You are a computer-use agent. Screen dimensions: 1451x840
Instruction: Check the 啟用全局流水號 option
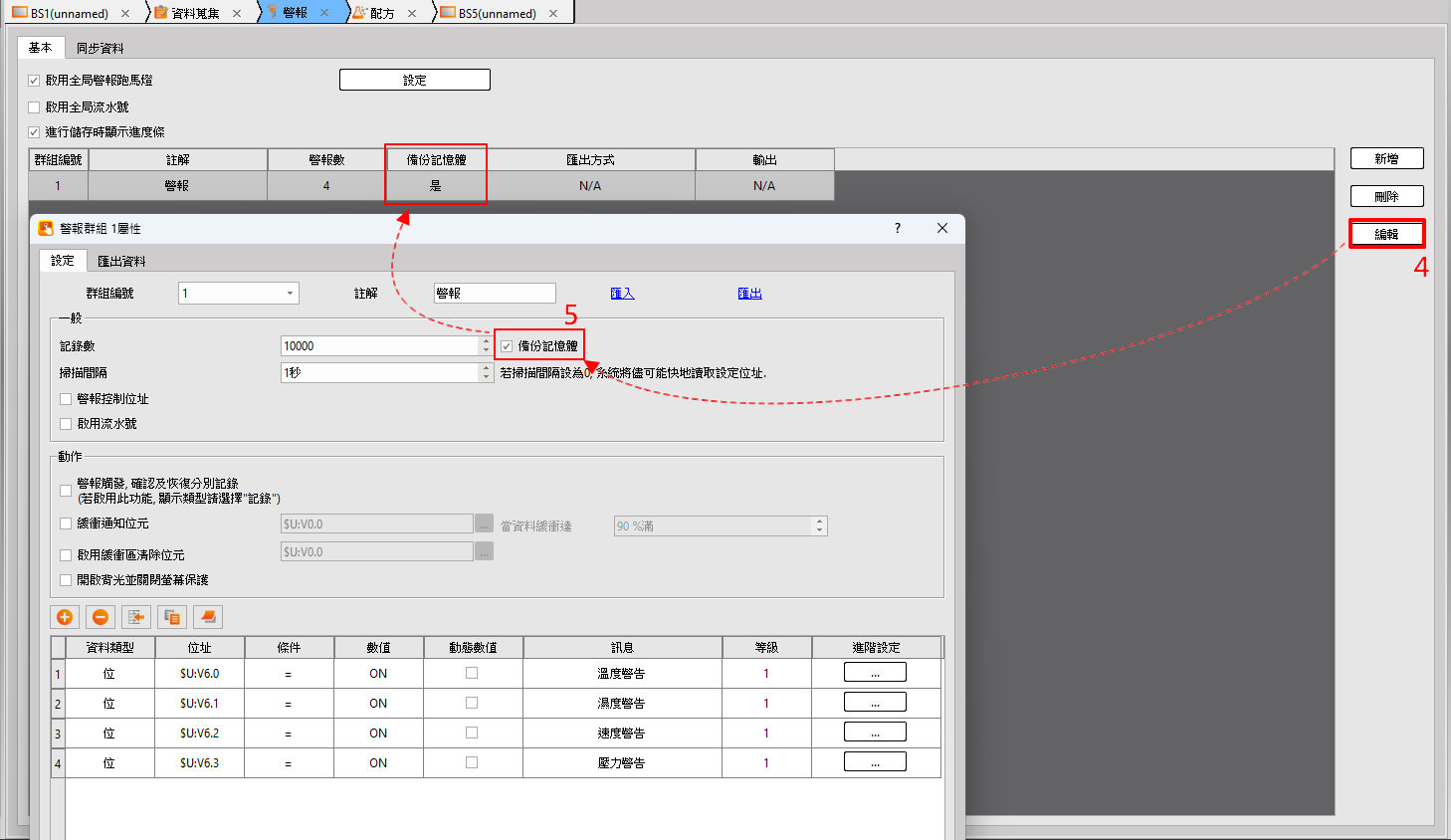click(x=34, y=107)
